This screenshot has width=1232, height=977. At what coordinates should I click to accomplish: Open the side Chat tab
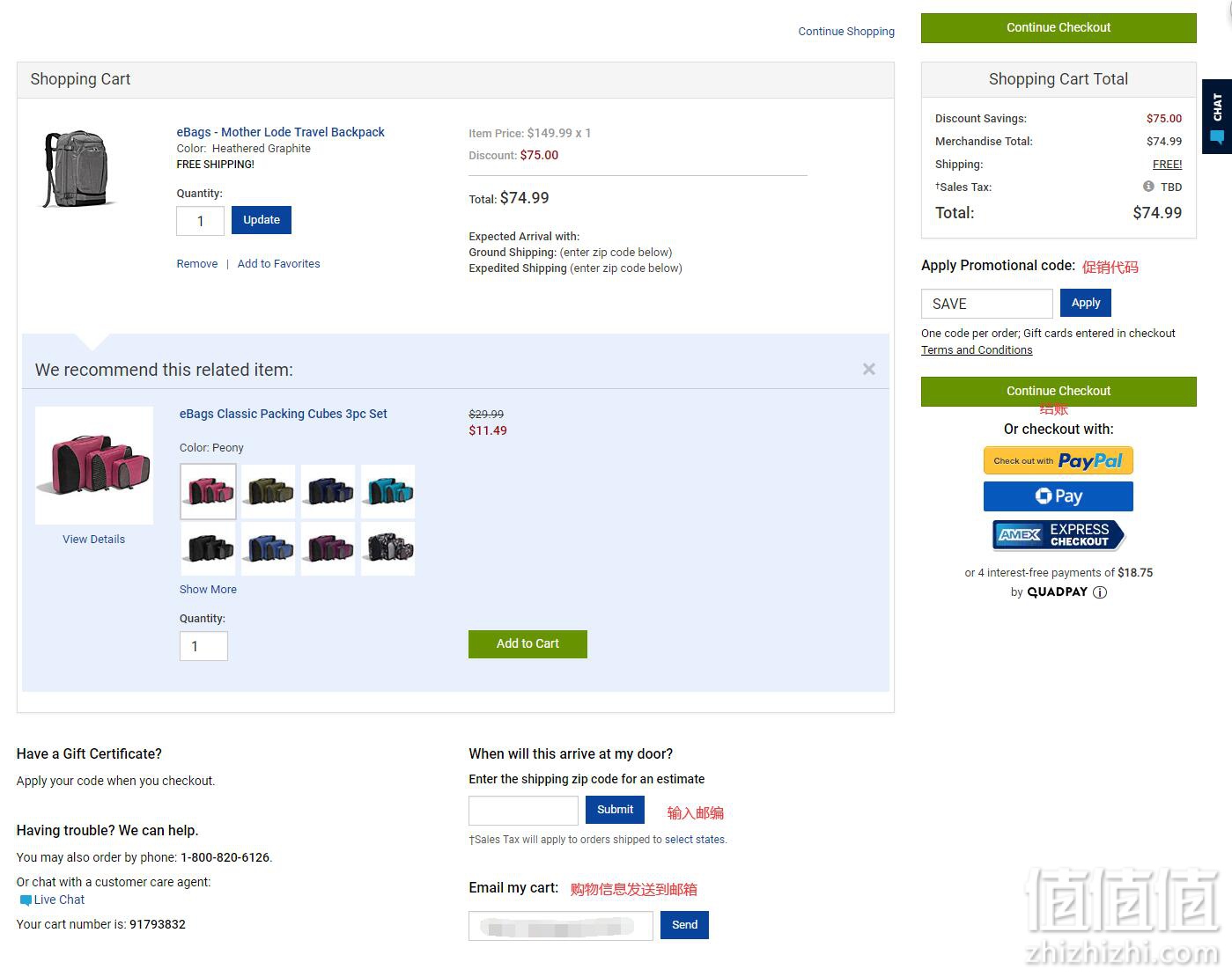1217,117
